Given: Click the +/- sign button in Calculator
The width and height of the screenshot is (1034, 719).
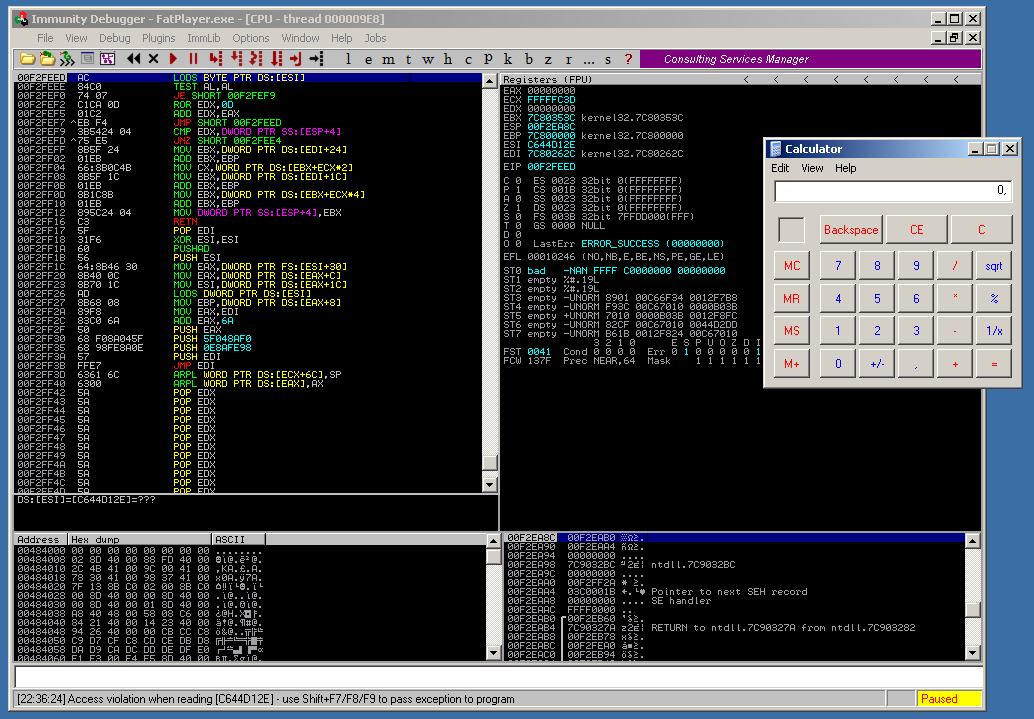Looking at the screenshot, I should tap(877, 363).
